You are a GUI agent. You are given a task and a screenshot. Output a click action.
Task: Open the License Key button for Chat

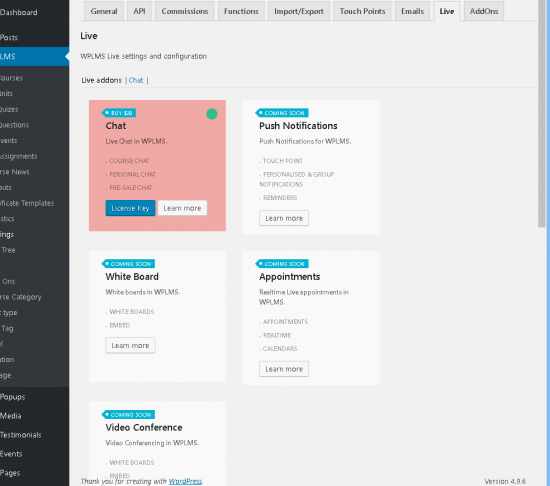pos(130,208)
